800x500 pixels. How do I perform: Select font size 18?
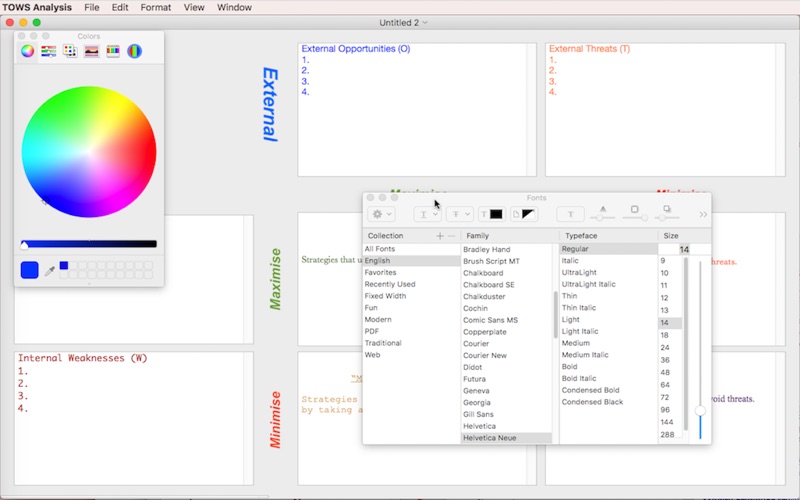670,335
